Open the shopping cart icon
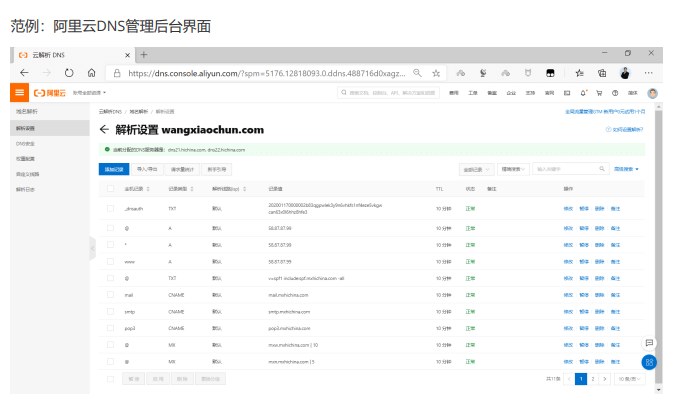 pos(599,93)
